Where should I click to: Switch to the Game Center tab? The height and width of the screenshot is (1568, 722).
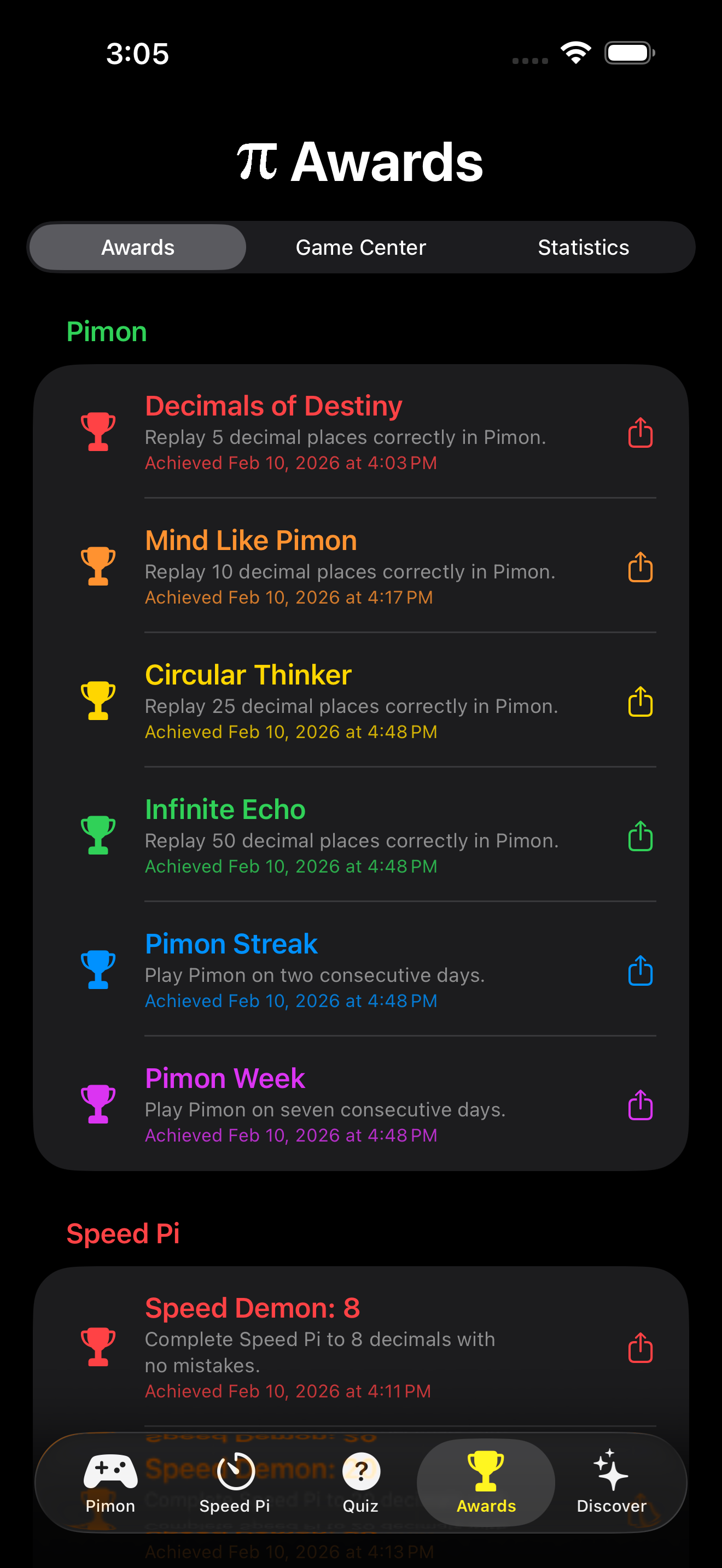click(360, 247)
